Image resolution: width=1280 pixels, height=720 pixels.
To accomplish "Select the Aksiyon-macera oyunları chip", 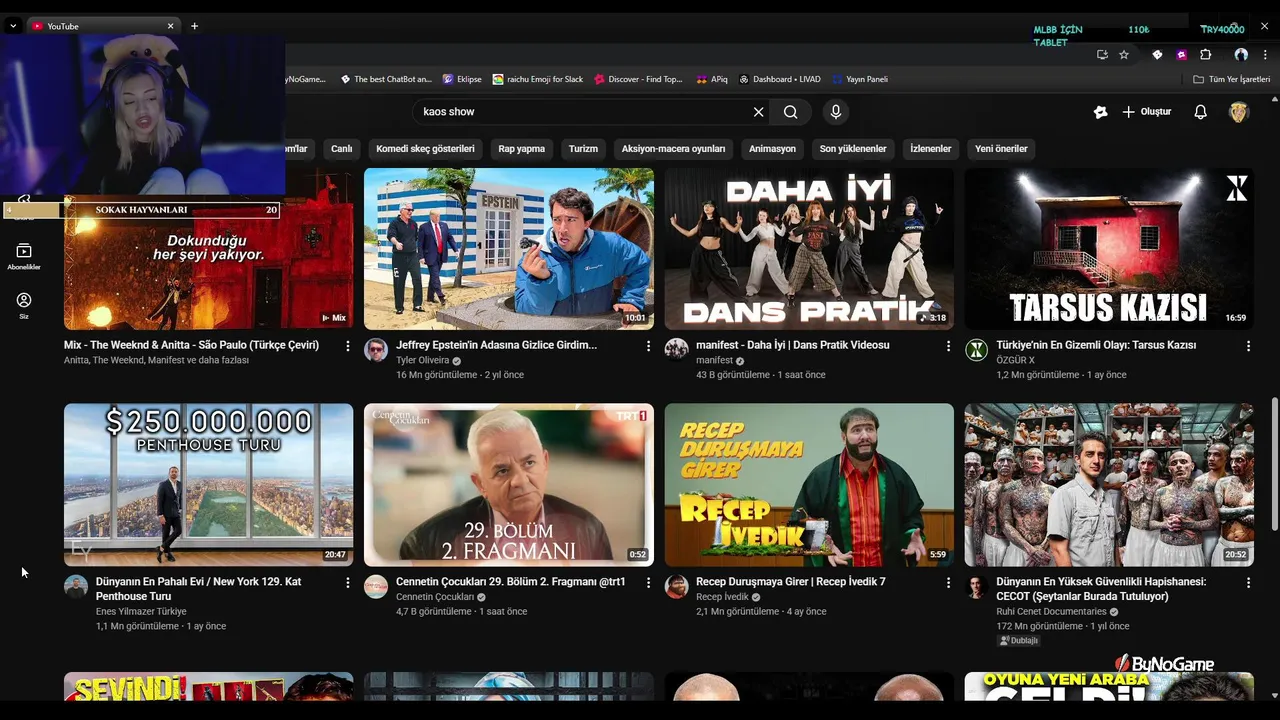I will [673, 149].
